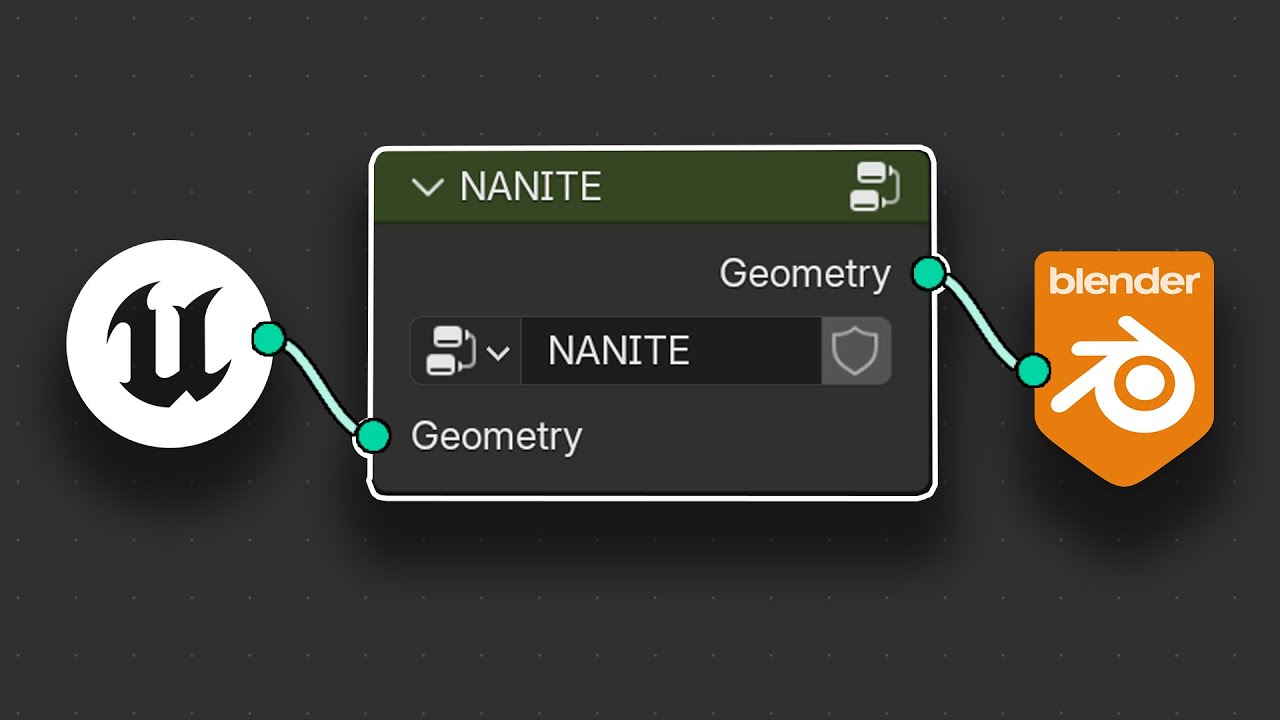Screen dimensions: 1280x720
Task: Collapse the NANITE node with header chevron
Action: pyautogui.click(x=428, y=187)
